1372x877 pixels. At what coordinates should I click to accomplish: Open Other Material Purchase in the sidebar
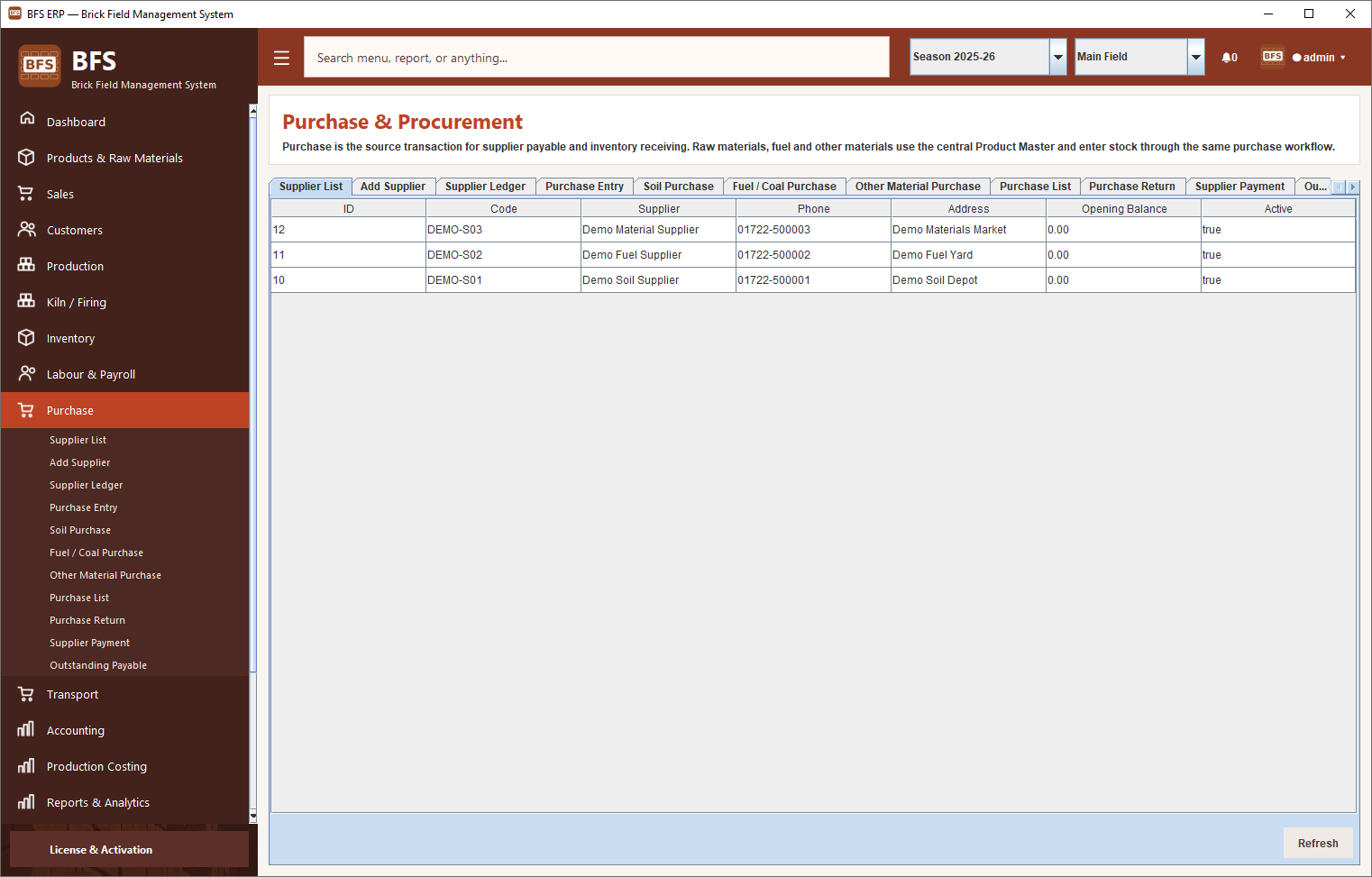(105, 575)
